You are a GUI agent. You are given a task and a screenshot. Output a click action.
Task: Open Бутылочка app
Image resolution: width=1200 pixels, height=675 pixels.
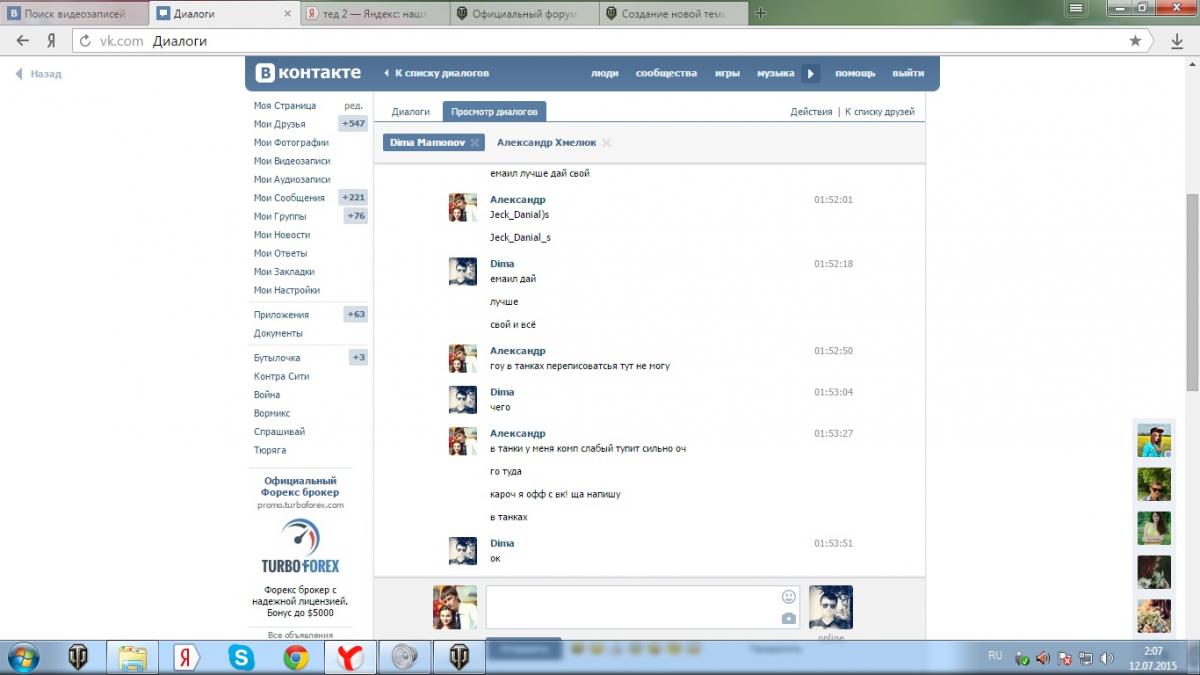tap(277, 358)
